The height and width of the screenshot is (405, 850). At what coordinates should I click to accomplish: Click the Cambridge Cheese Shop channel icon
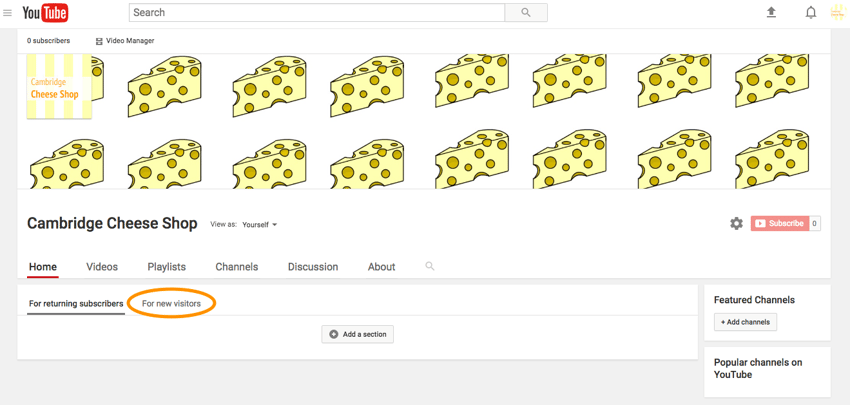59,86
